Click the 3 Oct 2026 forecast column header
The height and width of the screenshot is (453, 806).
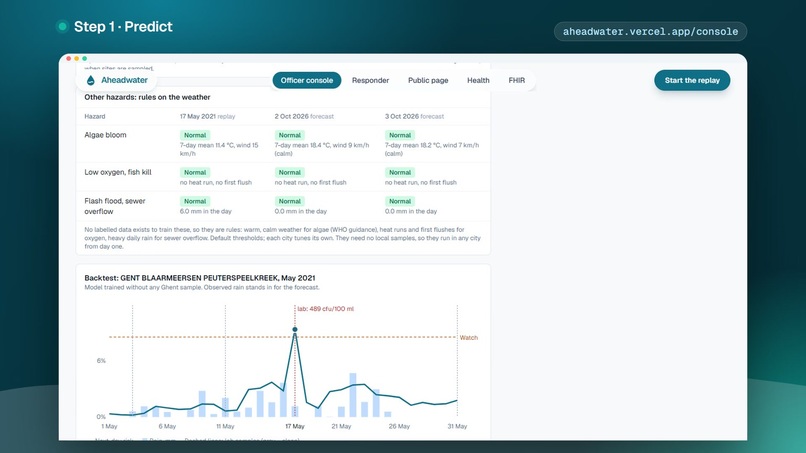[414, 116]
